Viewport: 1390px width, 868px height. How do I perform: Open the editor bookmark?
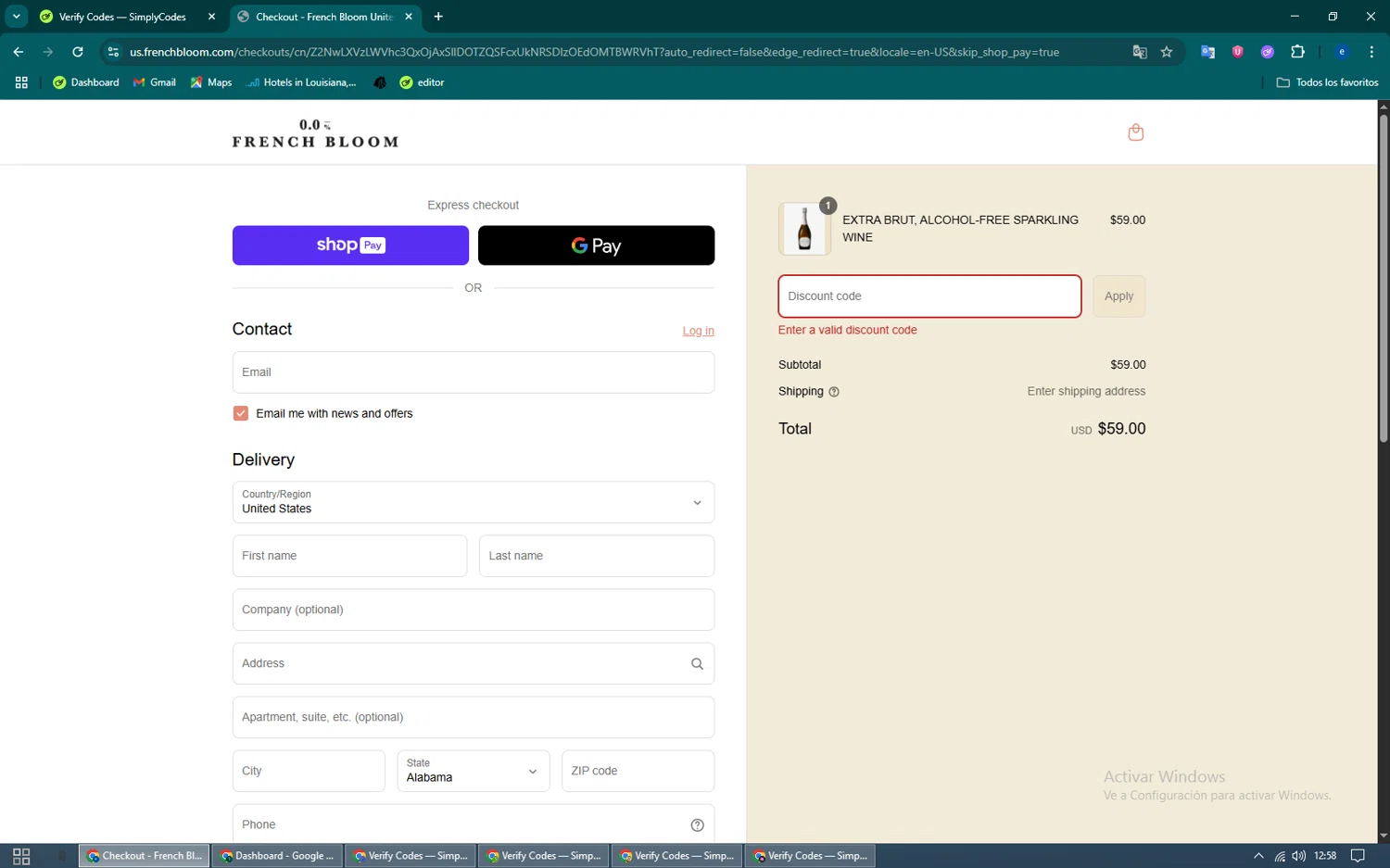click(422, 82)
